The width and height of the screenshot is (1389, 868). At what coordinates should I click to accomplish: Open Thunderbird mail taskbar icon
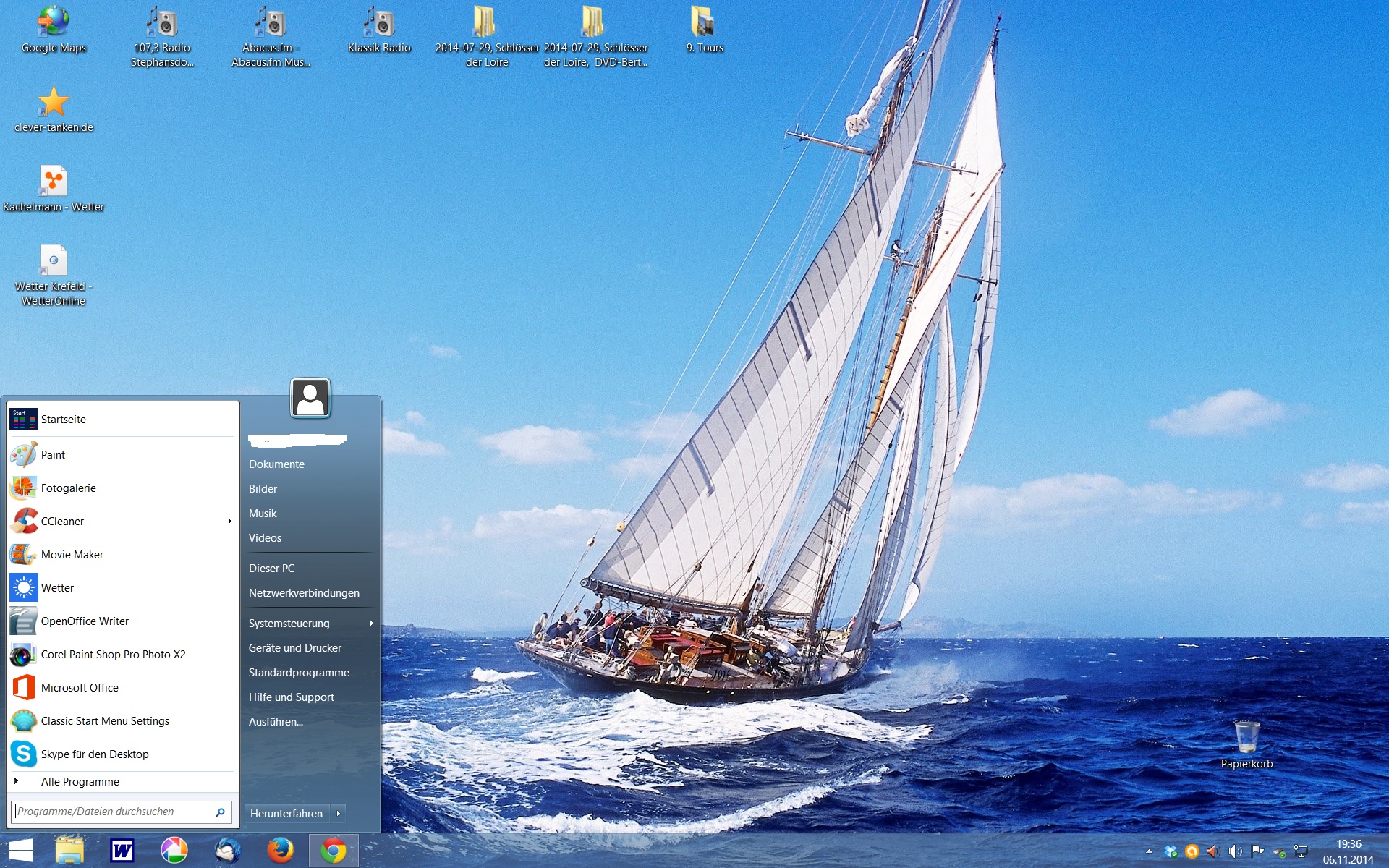click(228, 851)
